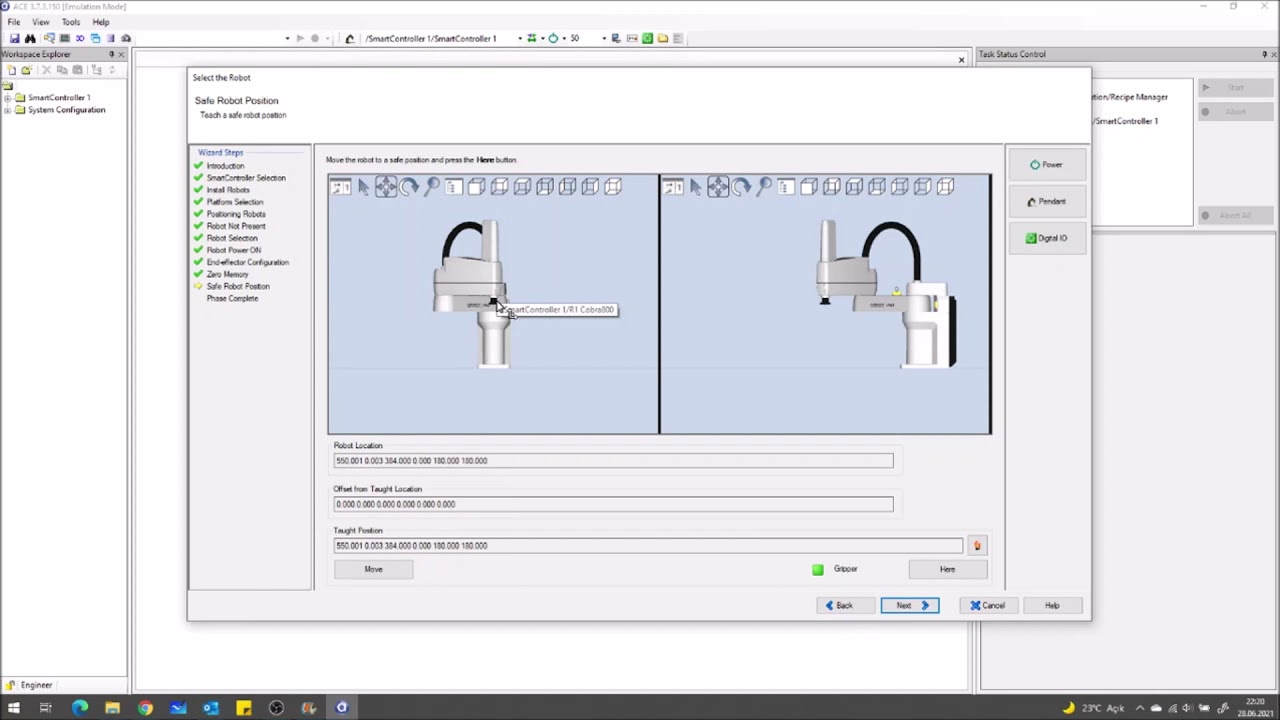Viewport: 1280px width, 720px height.
Task: Click the Move button
Action: (373, 569)
